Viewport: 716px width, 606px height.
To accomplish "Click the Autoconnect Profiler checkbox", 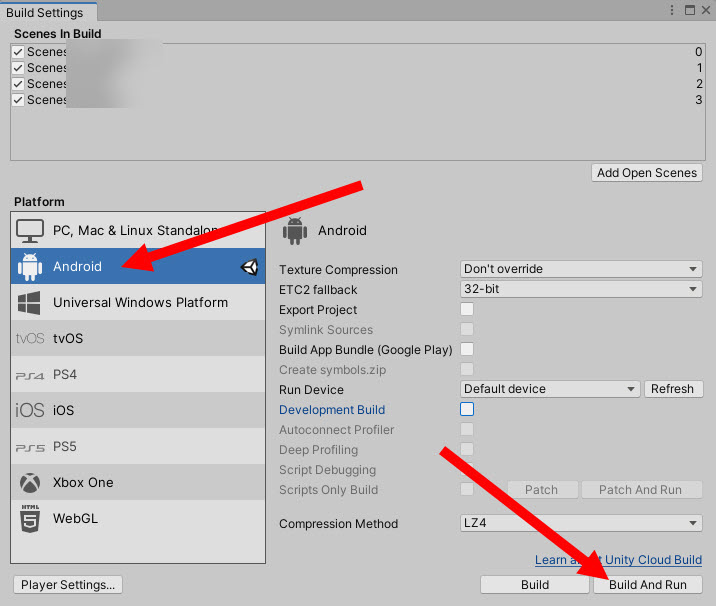I will point(467,429).
